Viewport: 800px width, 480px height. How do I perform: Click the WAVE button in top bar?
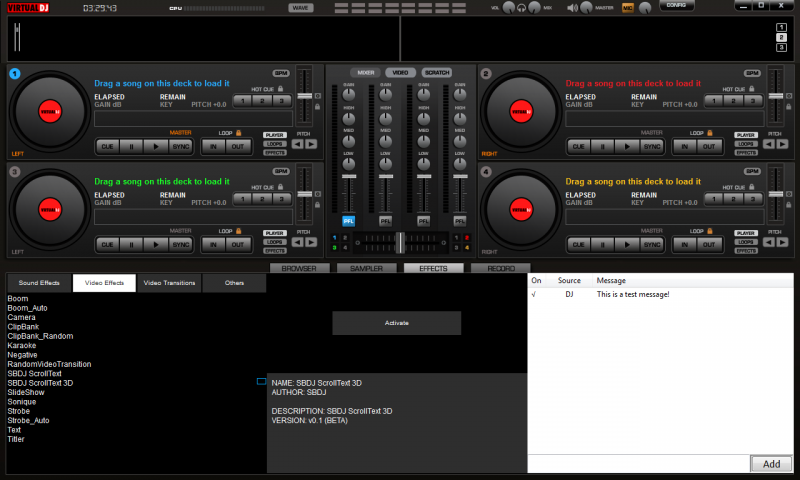pos(301,8)
